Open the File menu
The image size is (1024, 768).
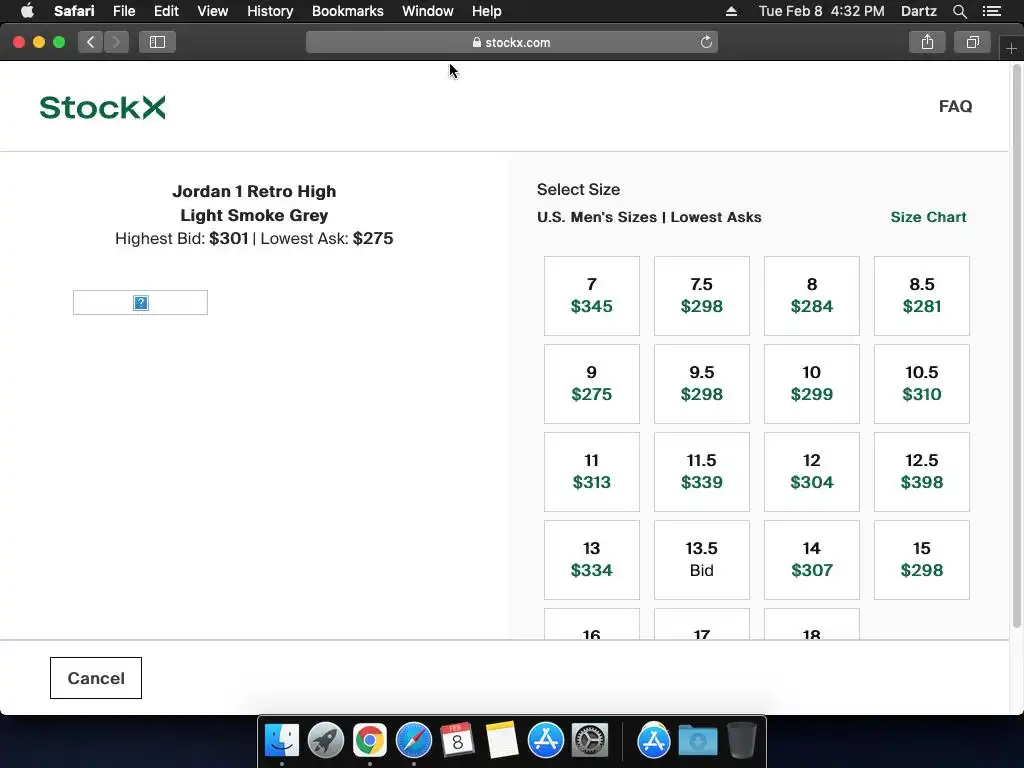click(123, 11)
